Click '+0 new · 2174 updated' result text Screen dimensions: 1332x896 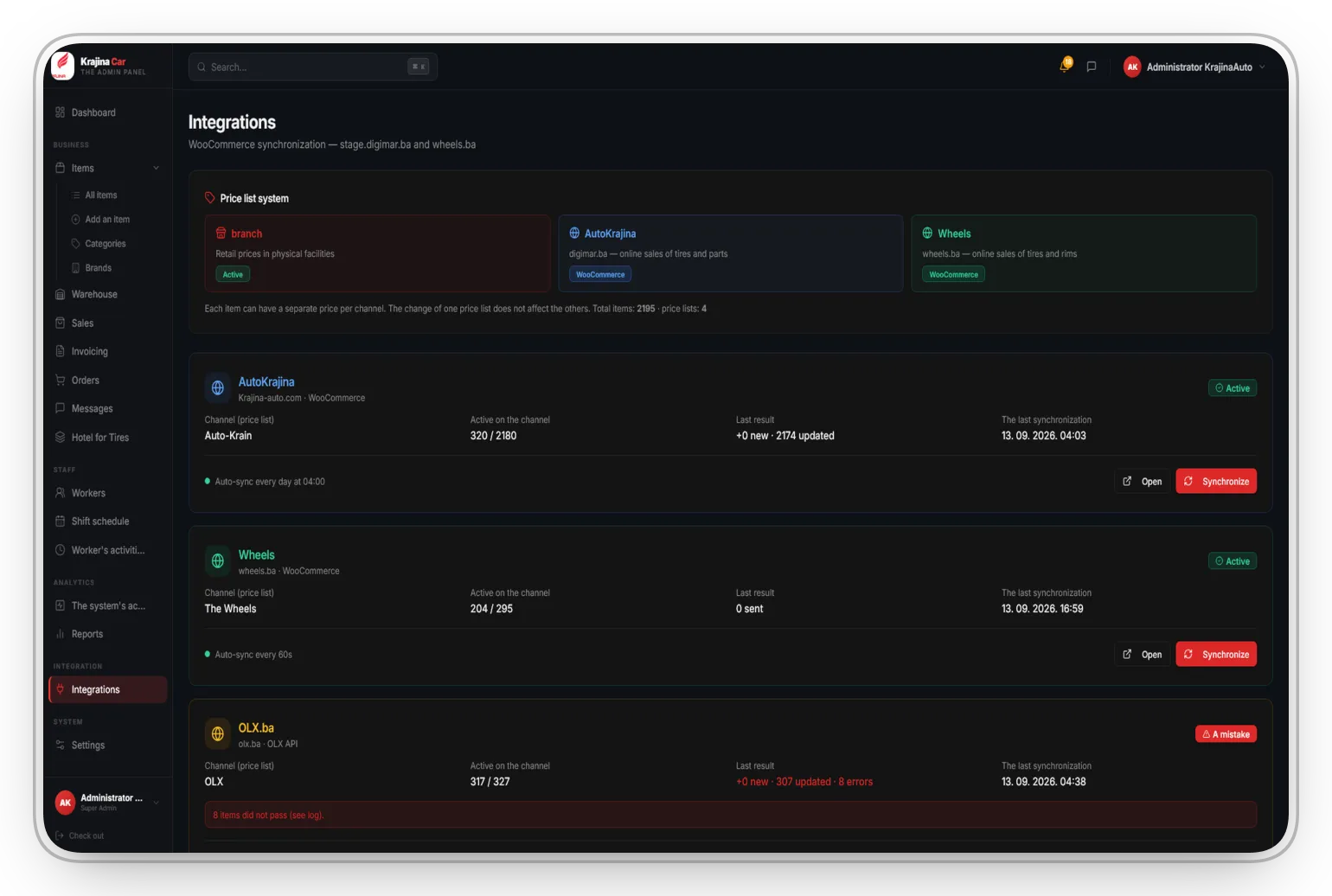785,436
